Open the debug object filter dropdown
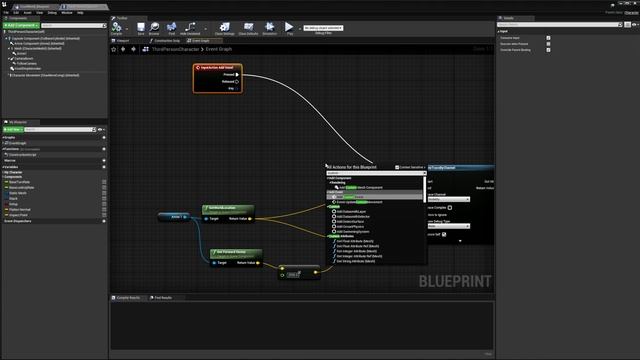The width and height of the screenshot is (640, 360). coord(323,28)
